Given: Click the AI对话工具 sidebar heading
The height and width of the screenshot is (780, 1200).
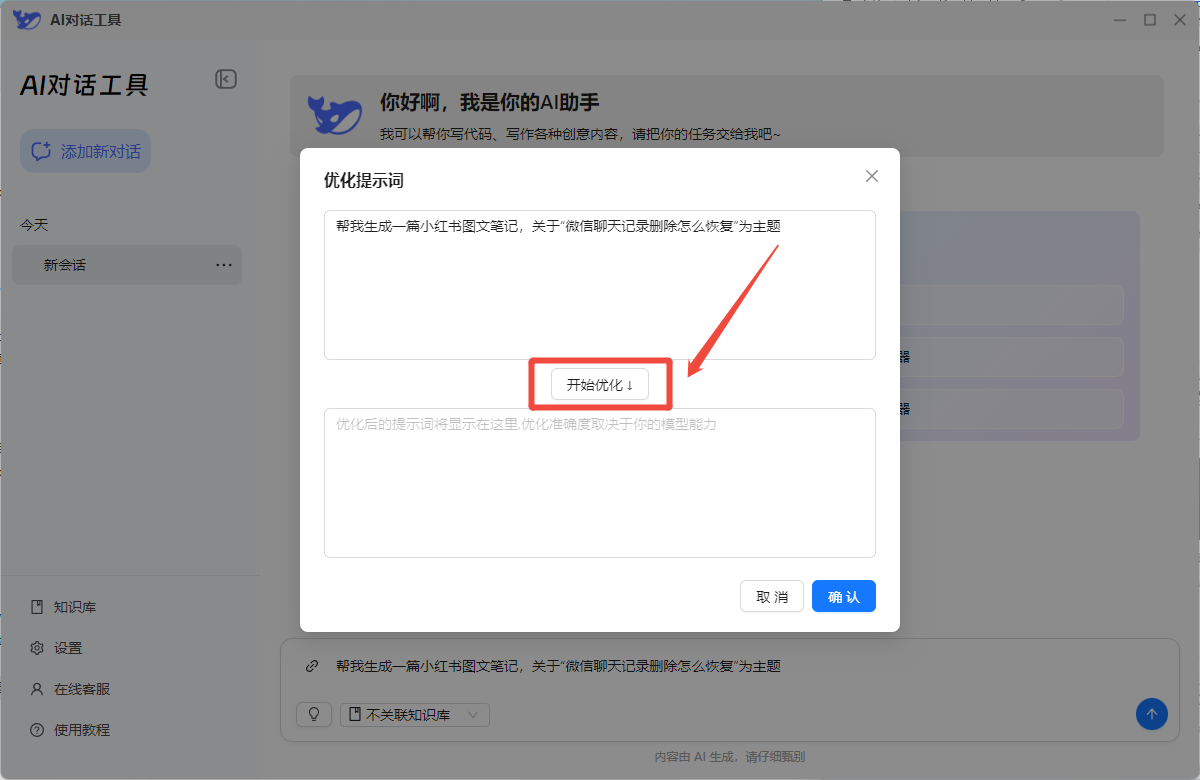Looking at the screenshot, I should click(84, 85).
